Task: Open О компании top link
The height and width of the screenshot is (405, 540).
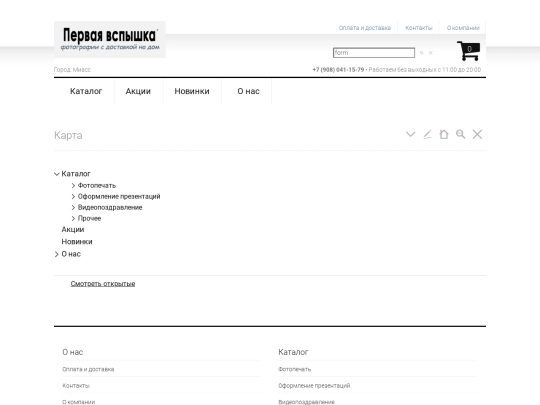Action: point(463,28)
